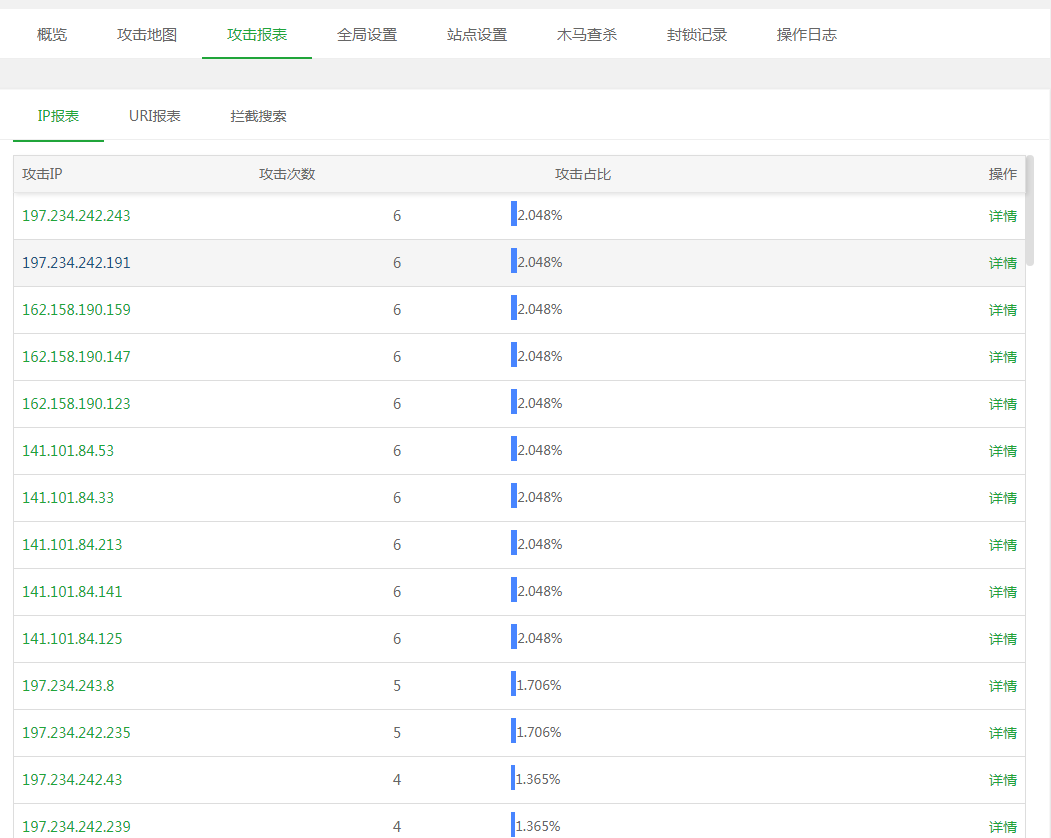Open 详情 for 197.234.242.235
This screenshot has width=1051, height=838.
[1003, 733]
